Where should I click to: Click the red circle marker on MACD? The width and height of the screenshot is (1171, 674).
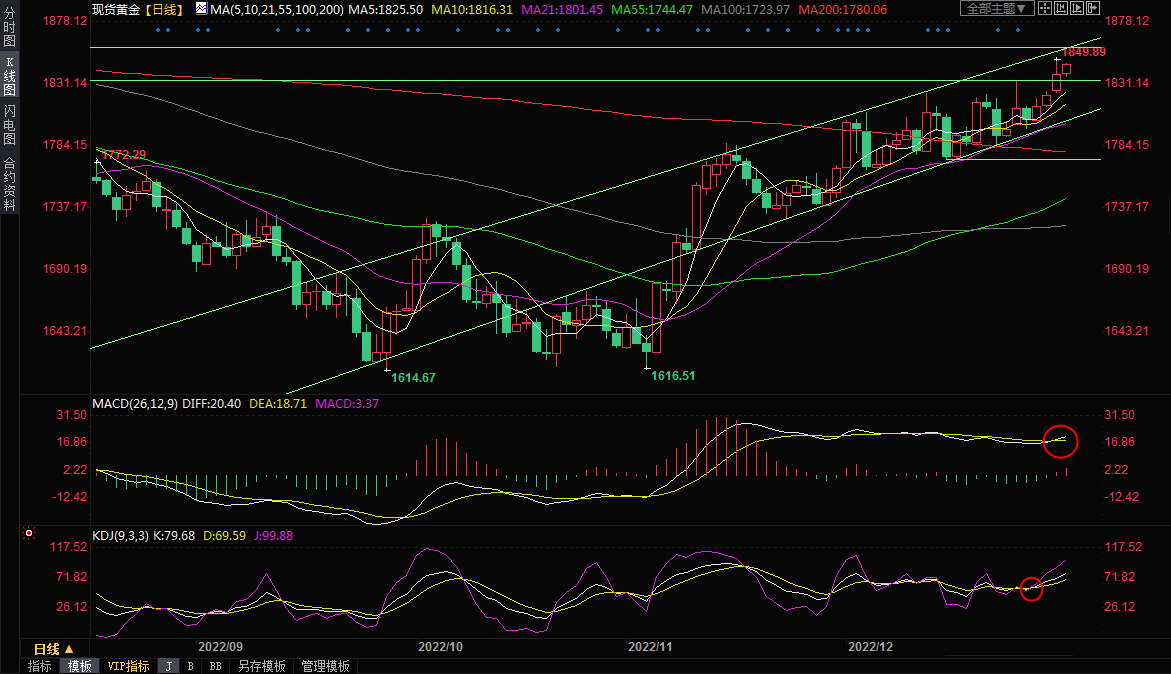point(1060,440)
